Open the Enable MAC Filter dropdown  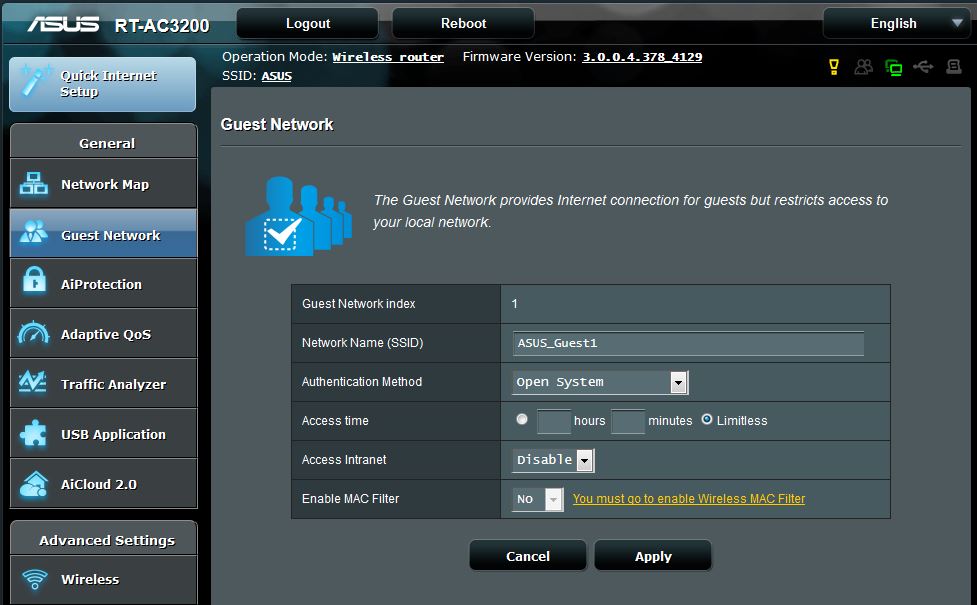pyautogui.click(x=538, y=499)
